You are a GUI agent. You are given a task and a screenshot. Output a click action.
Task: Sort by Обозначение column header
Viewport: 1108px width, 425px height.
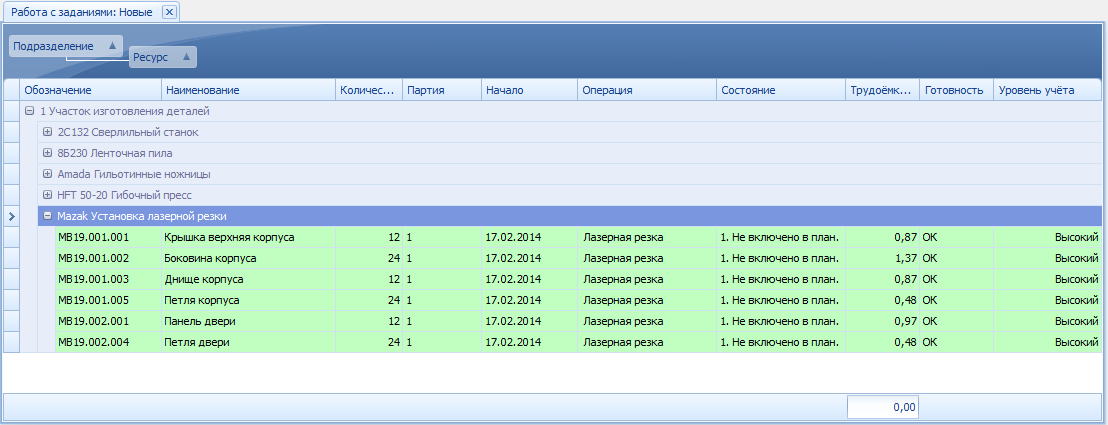tap(90, 90)
